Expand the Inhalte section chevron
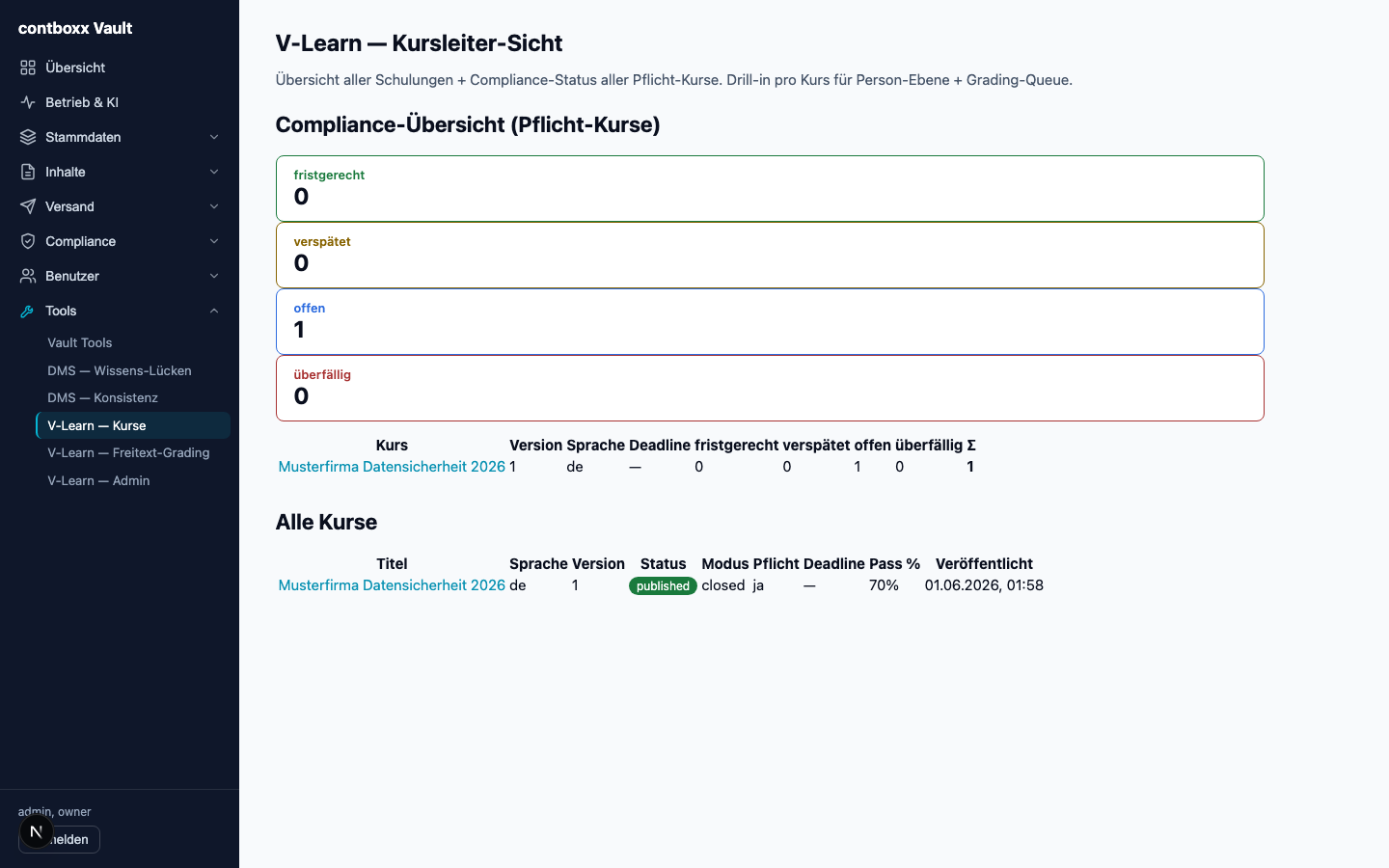The width and height of the screenshot is (1389, 868). click(x=214, y=172)
